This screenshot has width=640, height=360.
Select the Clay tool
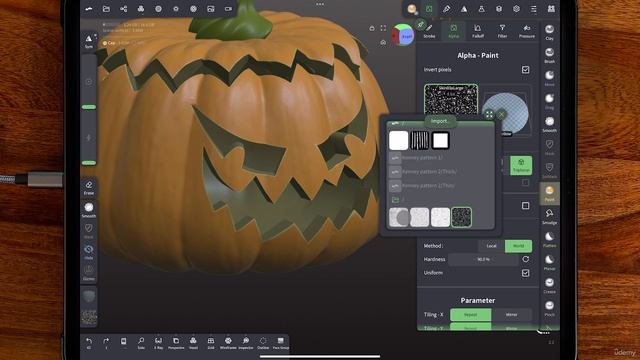(549, 32)
